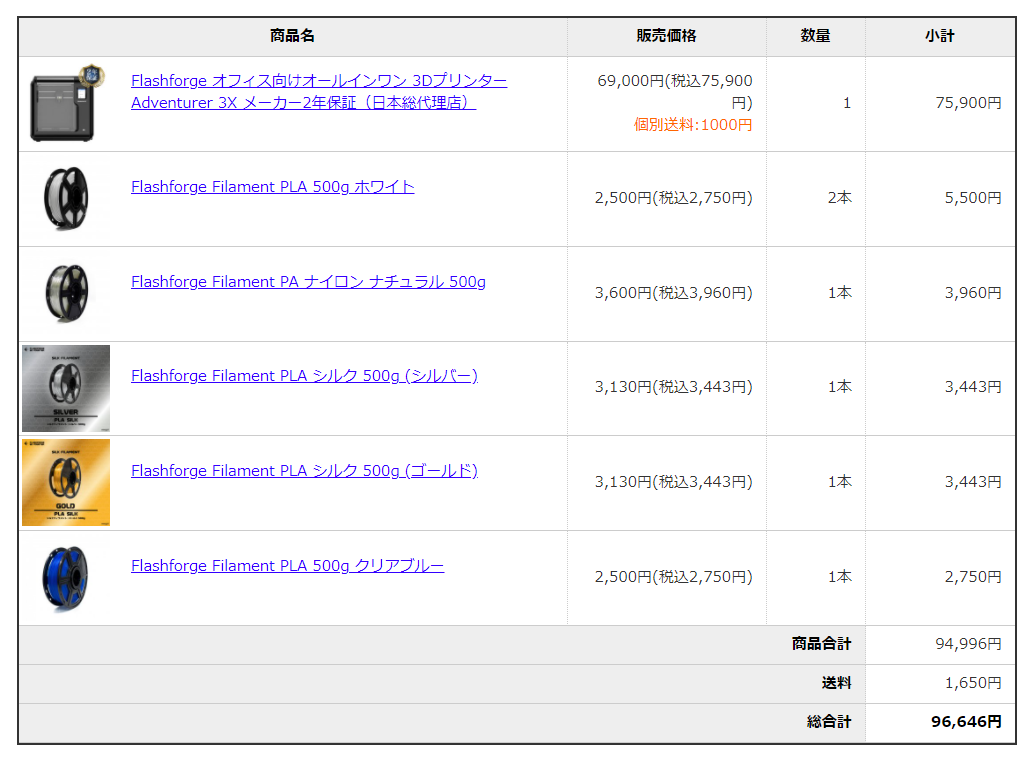Follow the PLA シルク 500g (シルバー) link

(x=304, y=376)
